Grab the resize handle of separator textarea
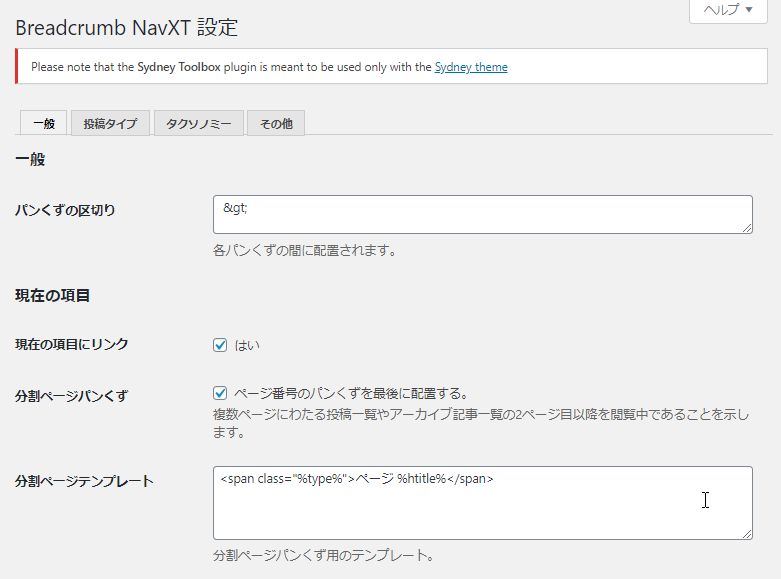Image resolution: width=781 pixels, height=579 pixels. (747, 228)
